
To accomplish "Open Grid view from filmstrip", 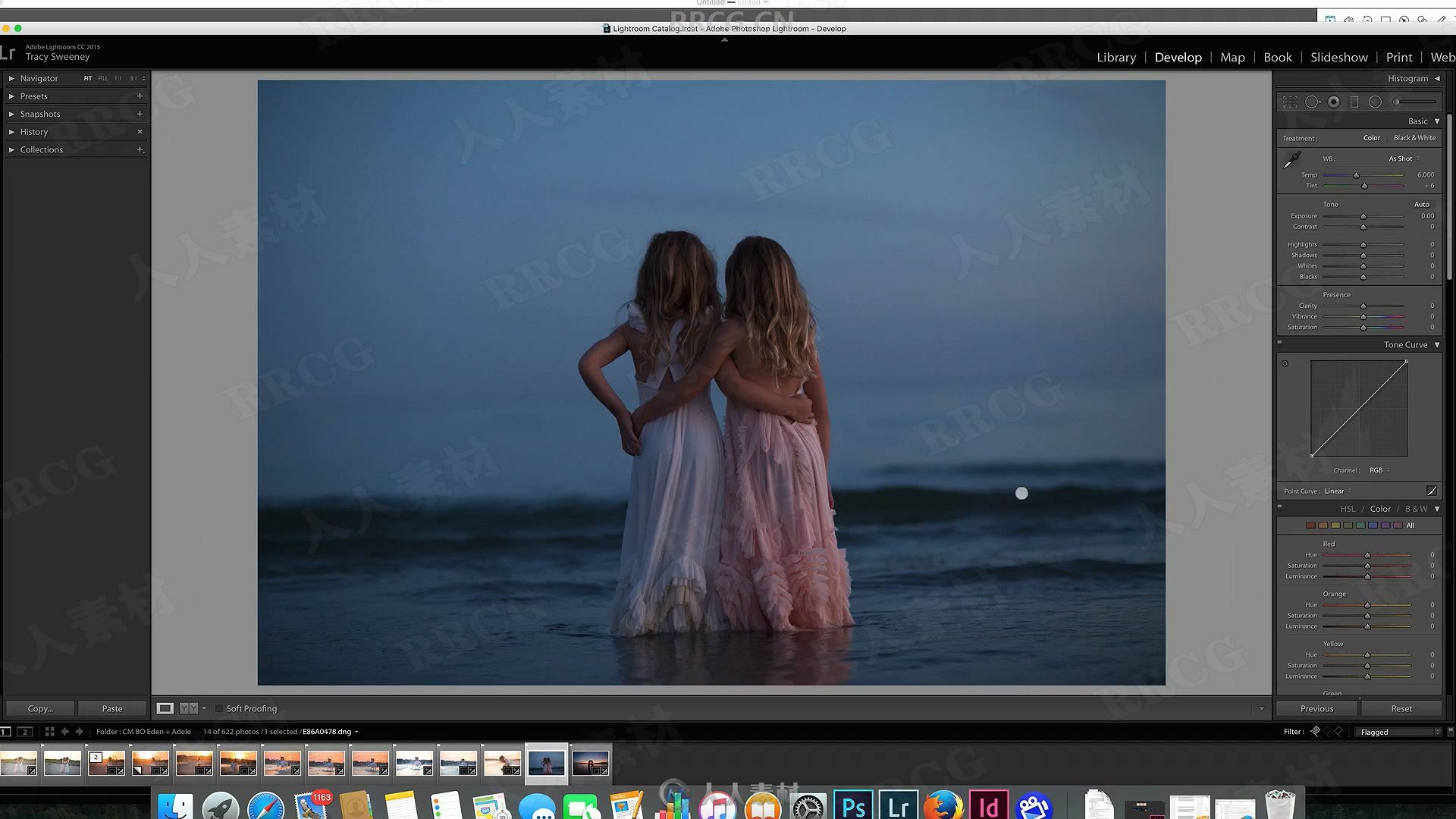I will pos(49,732).
